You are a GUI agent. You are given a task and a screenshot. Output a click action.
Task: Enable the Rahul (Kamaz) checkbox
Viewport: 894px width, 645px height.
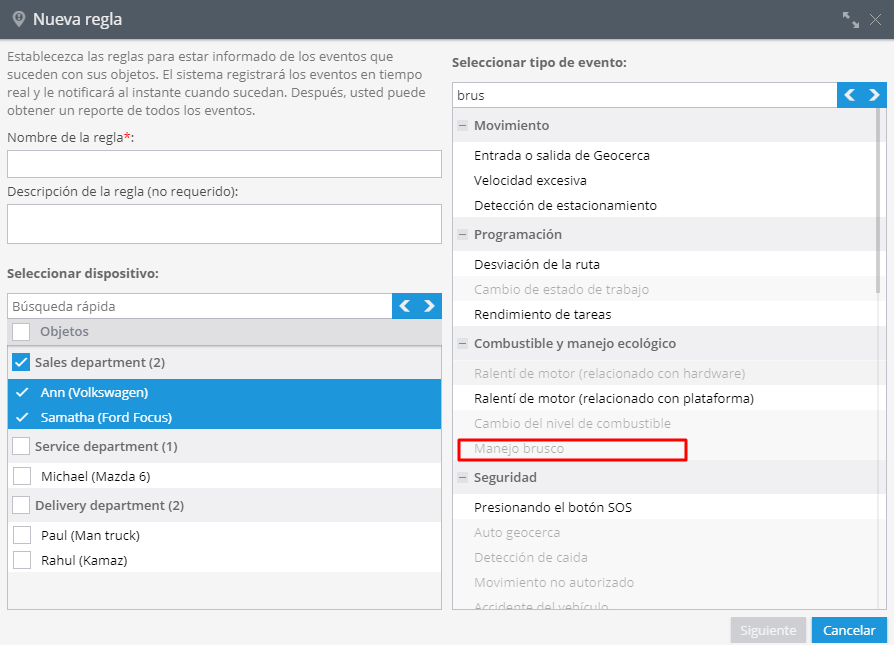pyautogui.click(x=22, y=560)
